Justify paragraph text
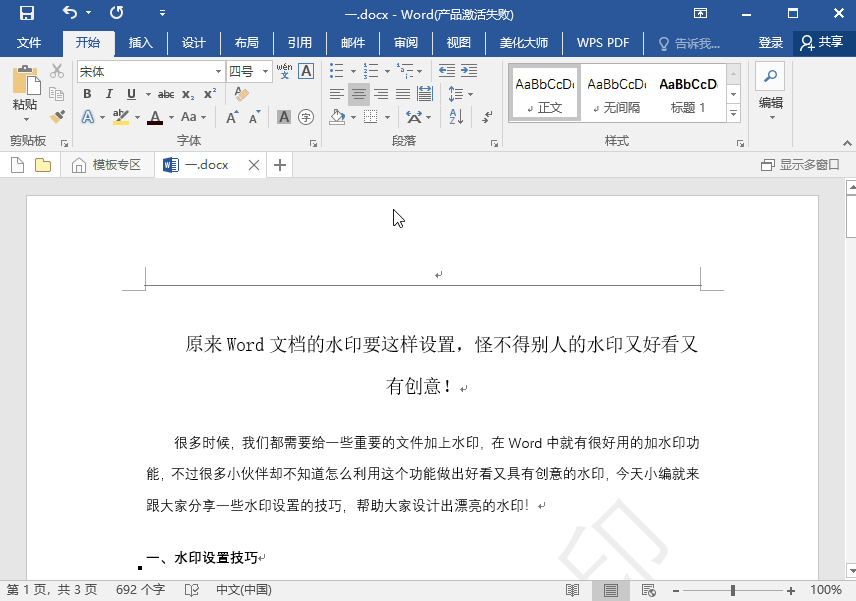The height and width of the screenshot is (601, 856). [x=403, y=94]
